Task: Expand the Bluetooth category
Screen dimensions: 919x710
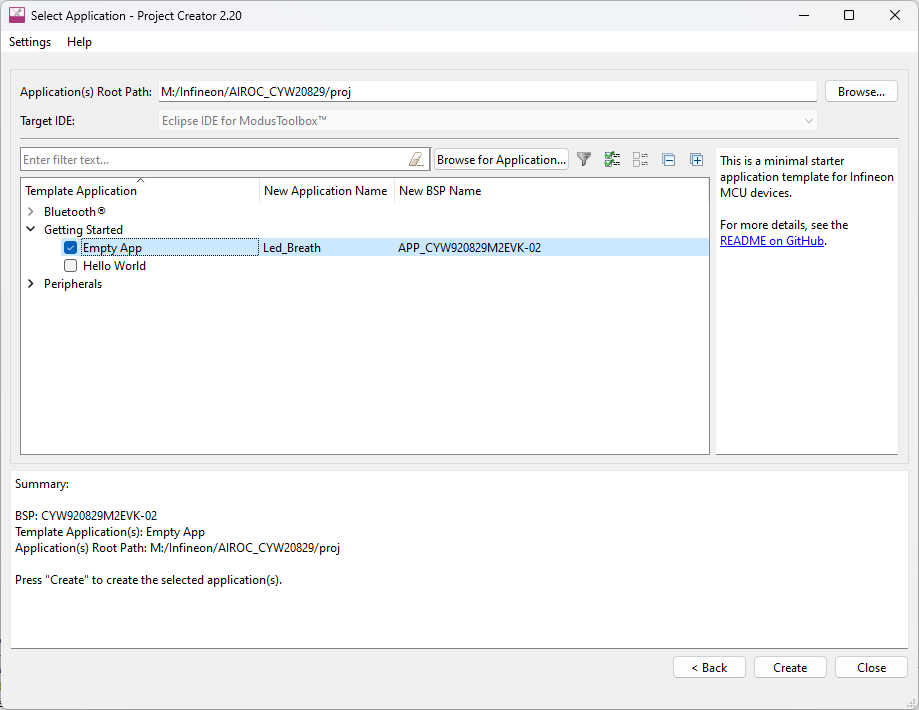Action: point(31,212)
